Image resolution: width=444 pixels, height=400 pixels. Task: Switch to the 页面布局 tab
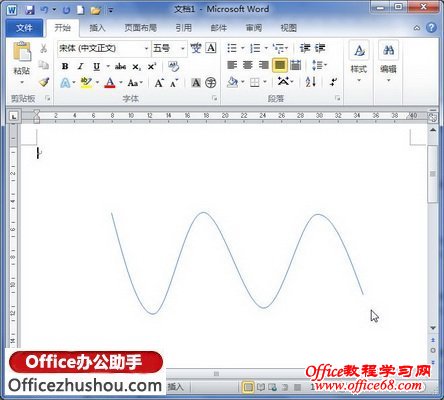tap(140, 28)
